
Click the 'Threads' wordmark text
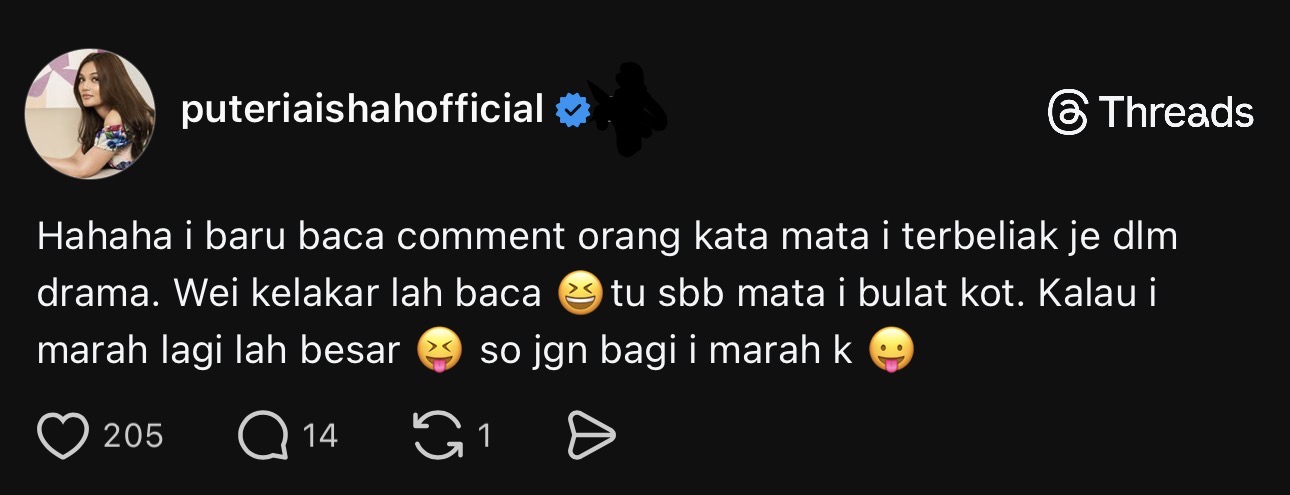[x=1176, y=112]
